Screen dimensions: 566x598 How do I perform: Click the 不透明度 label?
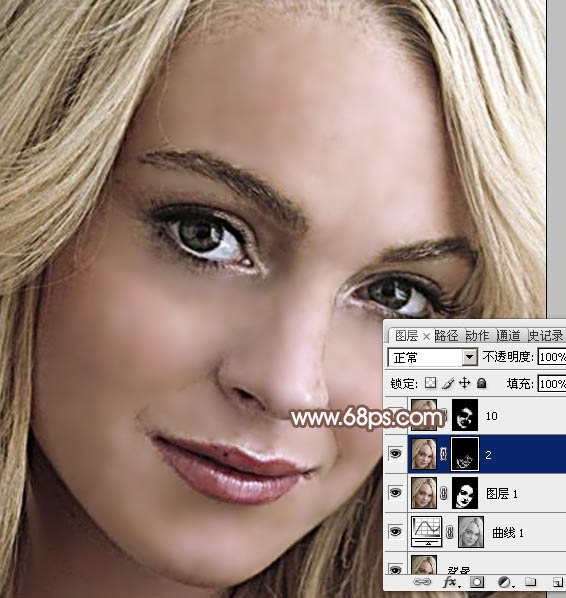[508, 357]
